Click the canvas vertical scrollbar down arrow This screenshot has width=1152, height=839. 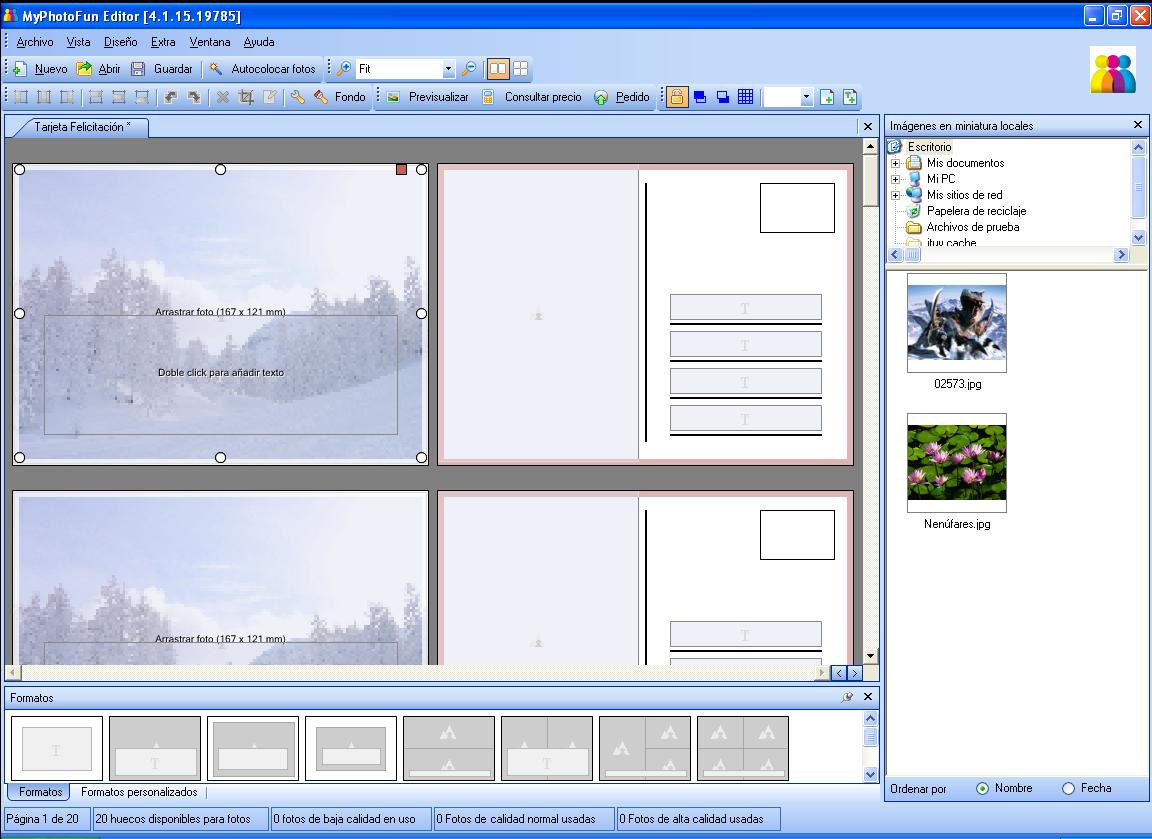coord(871,657)
